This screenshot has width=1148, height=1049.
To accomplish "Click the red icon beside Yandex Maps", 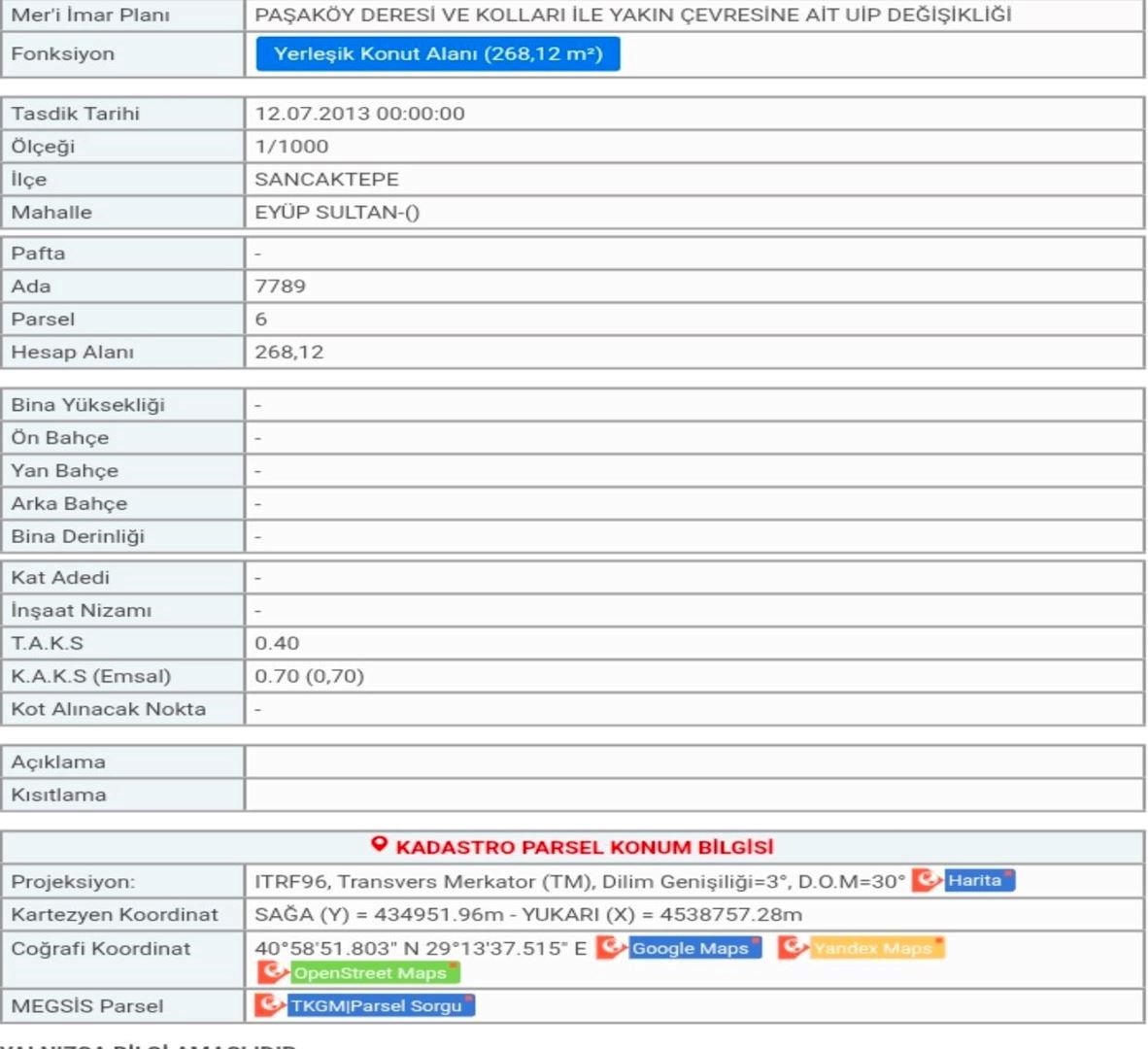I will click(793, 947).
